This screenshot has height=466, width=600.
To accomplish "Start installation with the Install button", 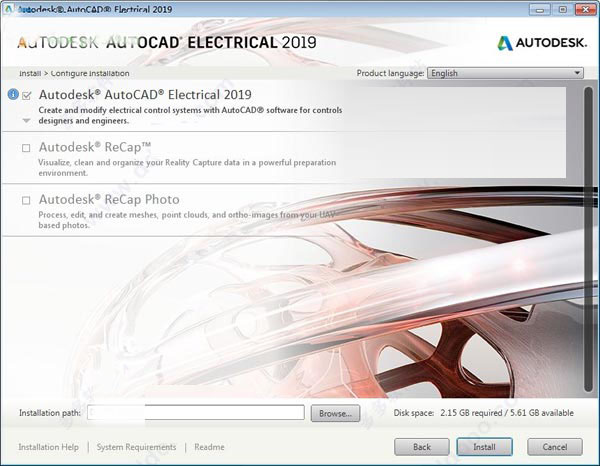I will [x=484, y=447].
